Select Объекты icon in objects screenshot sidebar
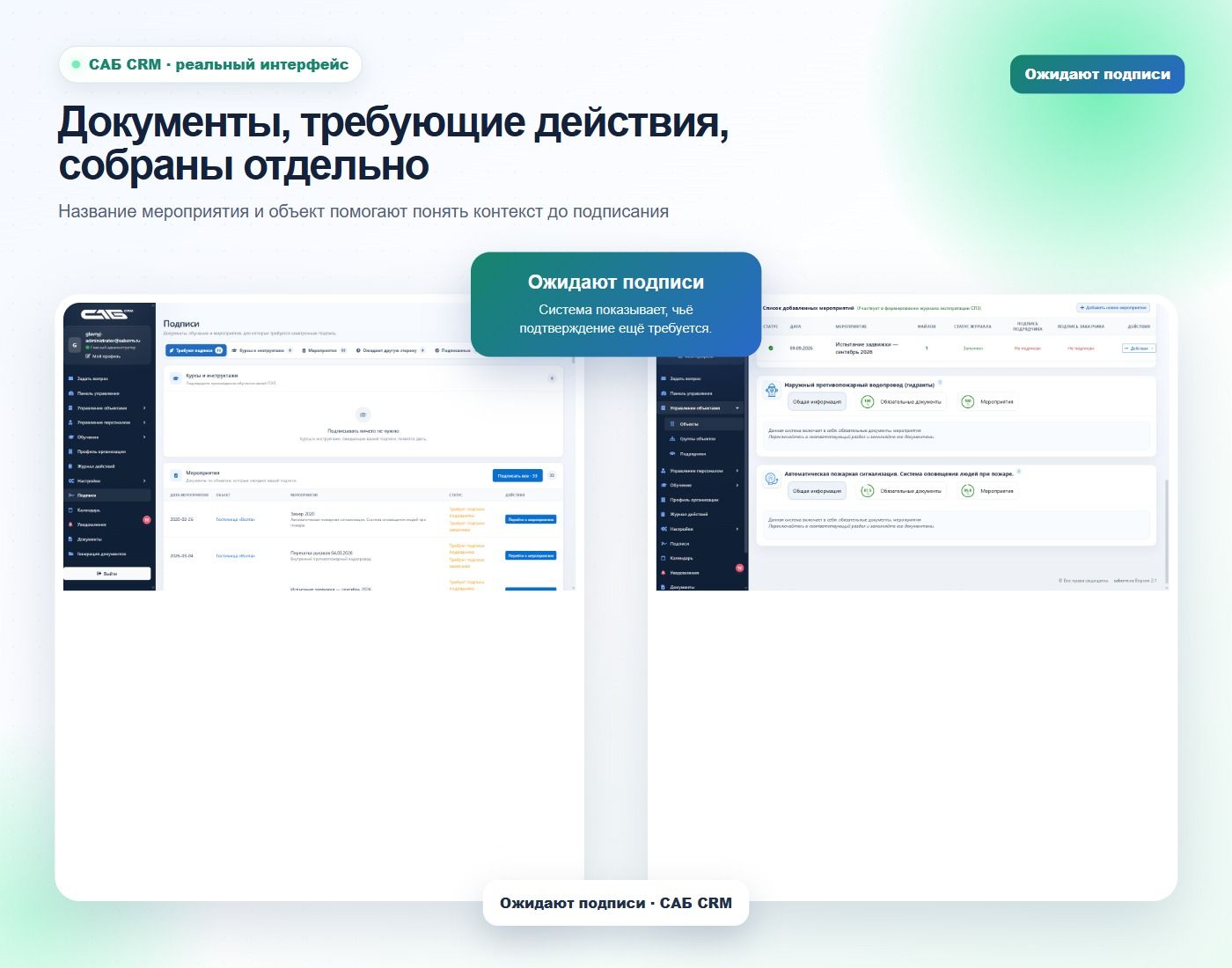1232x968 pixels. click(673, 424)
